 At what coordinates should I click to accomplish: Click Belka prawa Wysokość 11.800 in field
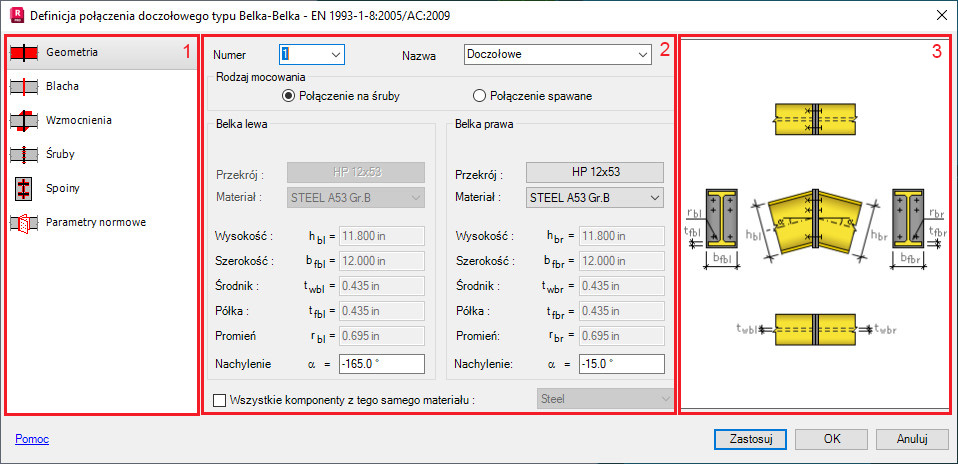(x=621, y=235)
